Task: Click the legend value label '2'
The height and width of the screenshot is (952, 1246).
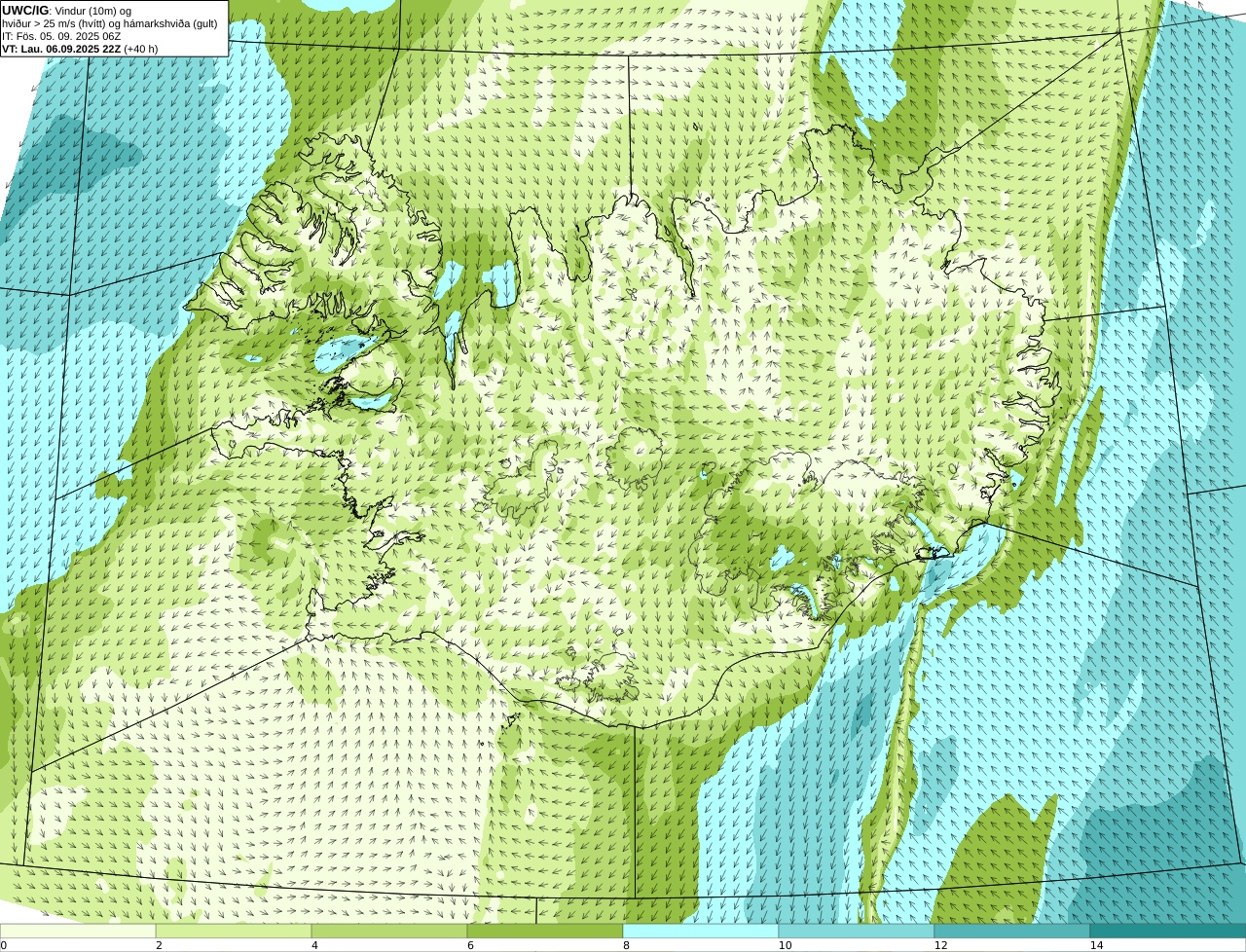Action: pyautogui.click(x=159, y=945)
